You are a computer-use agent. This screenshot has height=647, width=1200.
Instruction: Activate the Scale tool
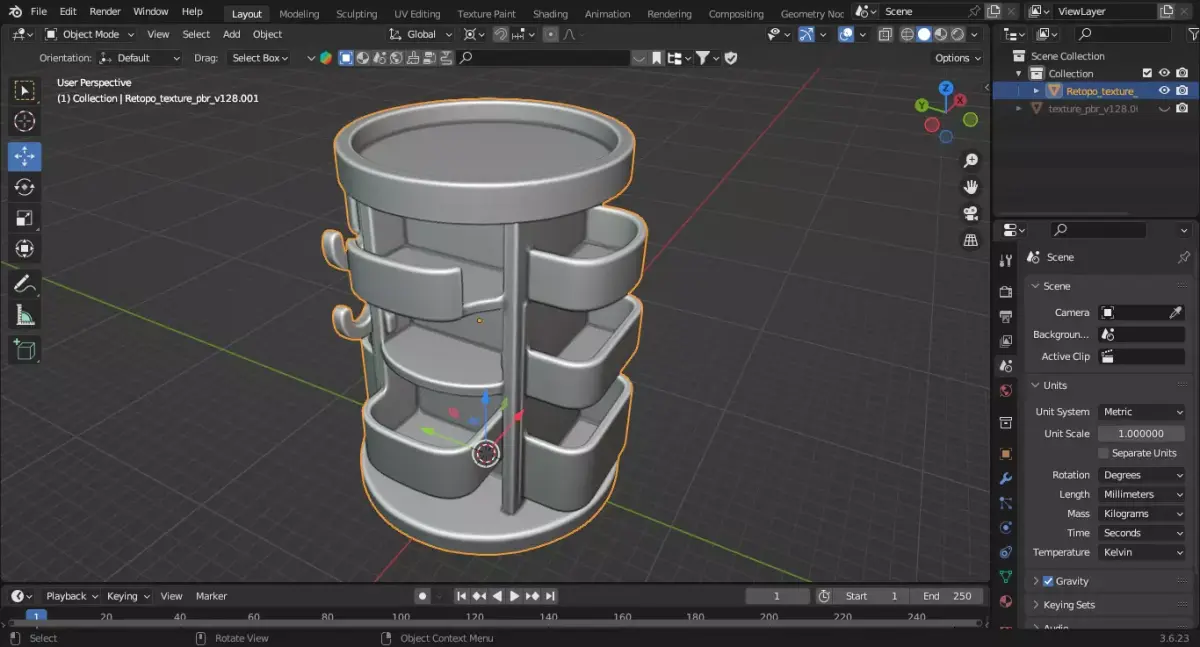tap(25, 218)
